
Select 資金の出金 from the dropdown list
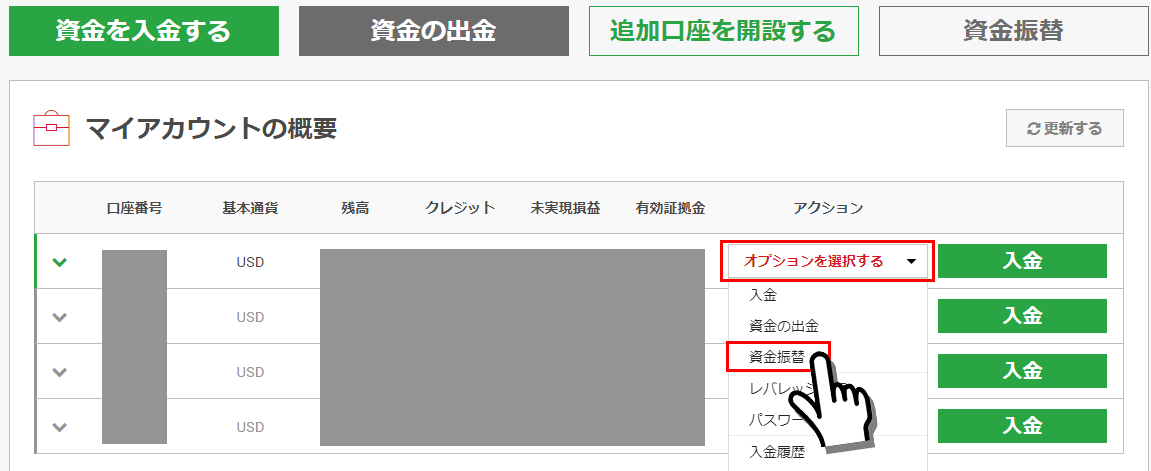coord(784,326)
